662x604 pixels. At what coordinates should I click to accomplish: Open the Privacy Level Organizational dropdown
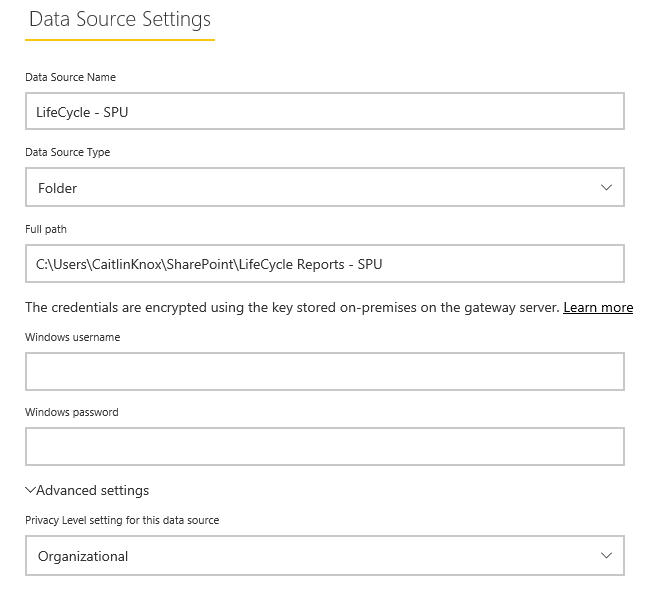325,555
